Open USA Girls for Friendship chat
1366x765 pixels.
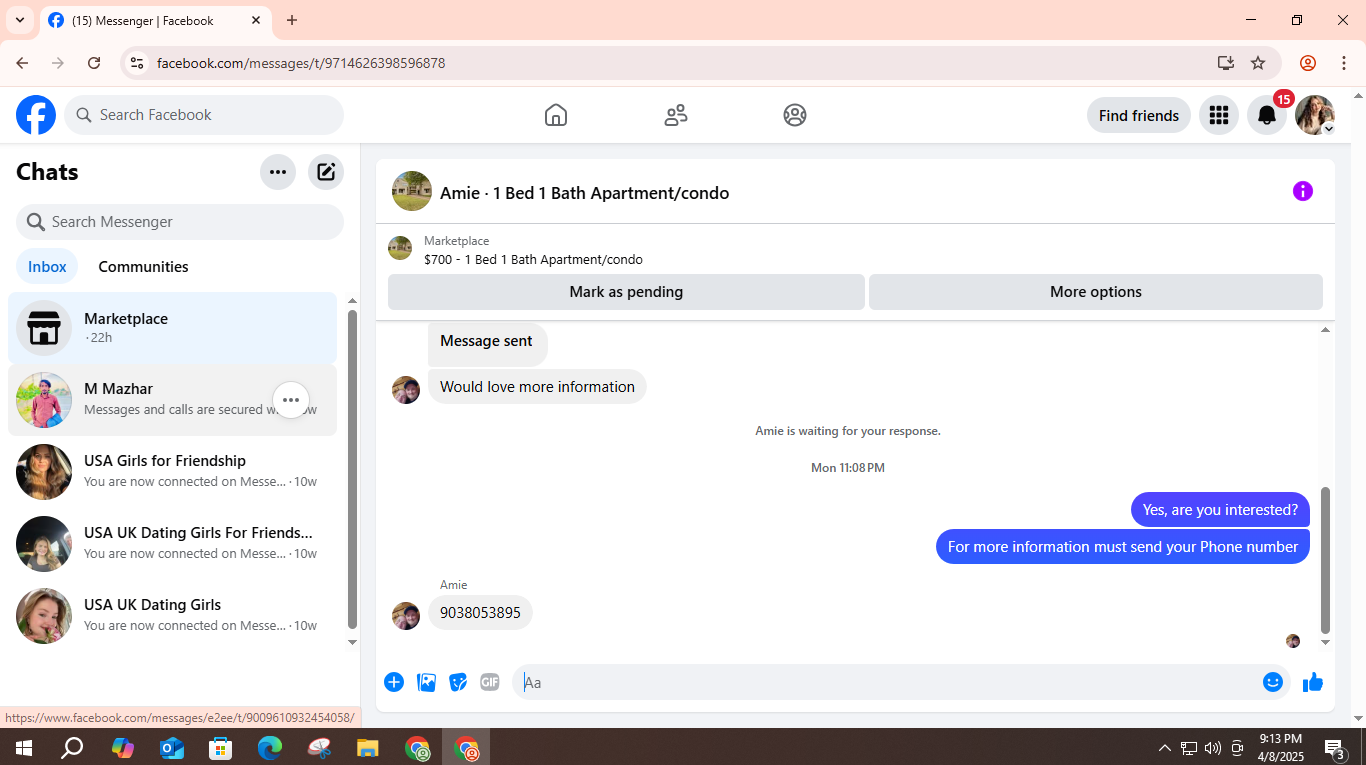click(172, 472)
